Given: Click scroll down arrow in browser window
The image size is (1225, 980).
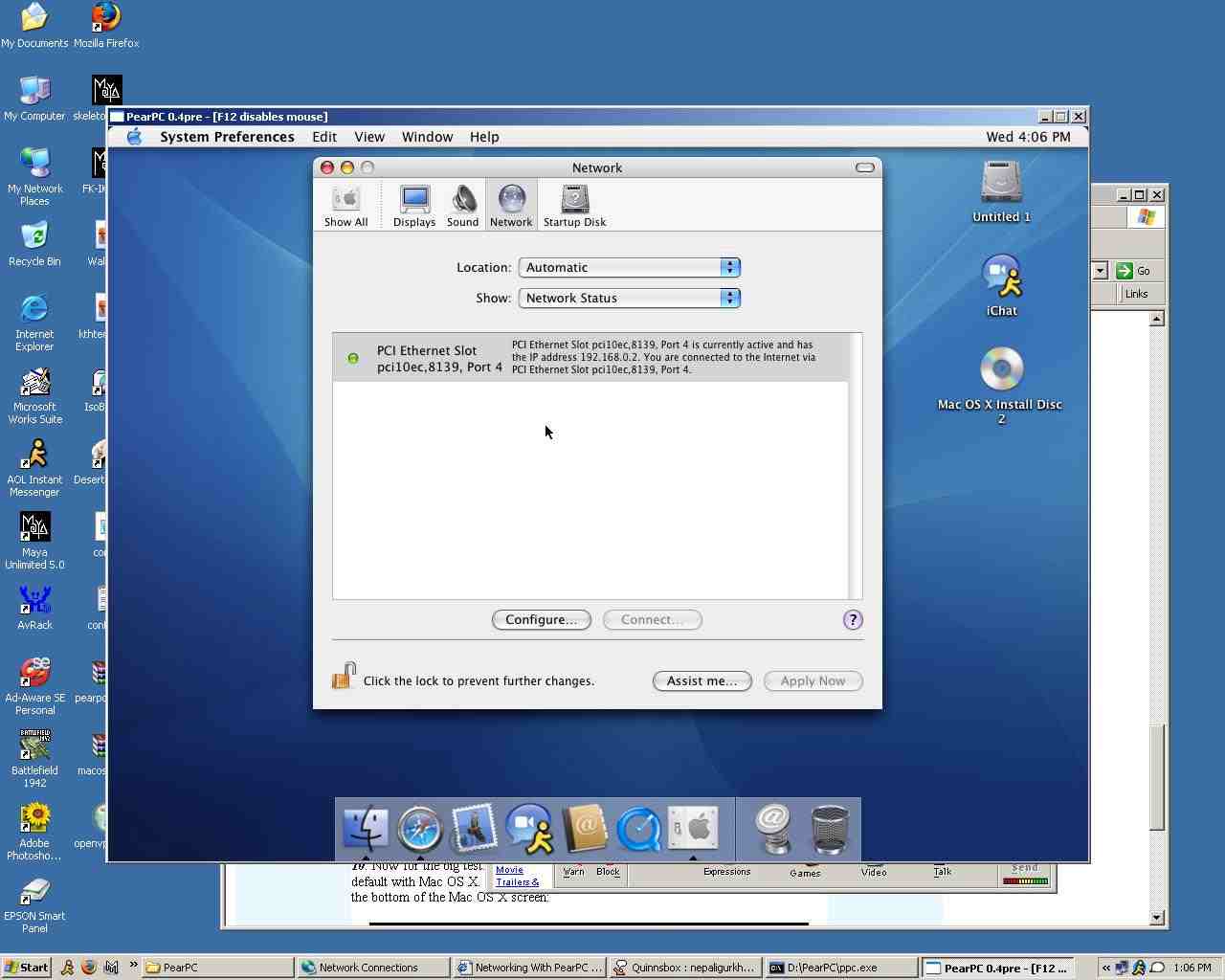Looking at the screenshot, I should pyautogui.click(x=1157, y=918).
